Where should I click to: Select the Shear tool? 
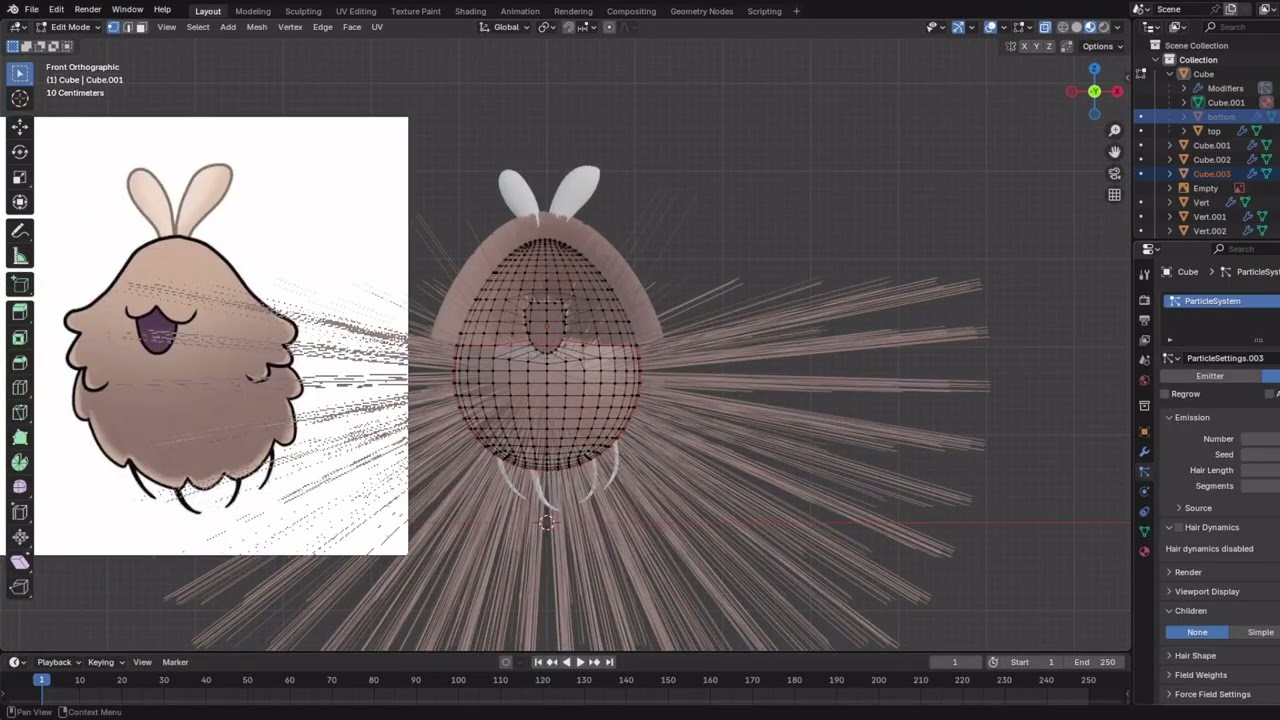coord(20,562)
